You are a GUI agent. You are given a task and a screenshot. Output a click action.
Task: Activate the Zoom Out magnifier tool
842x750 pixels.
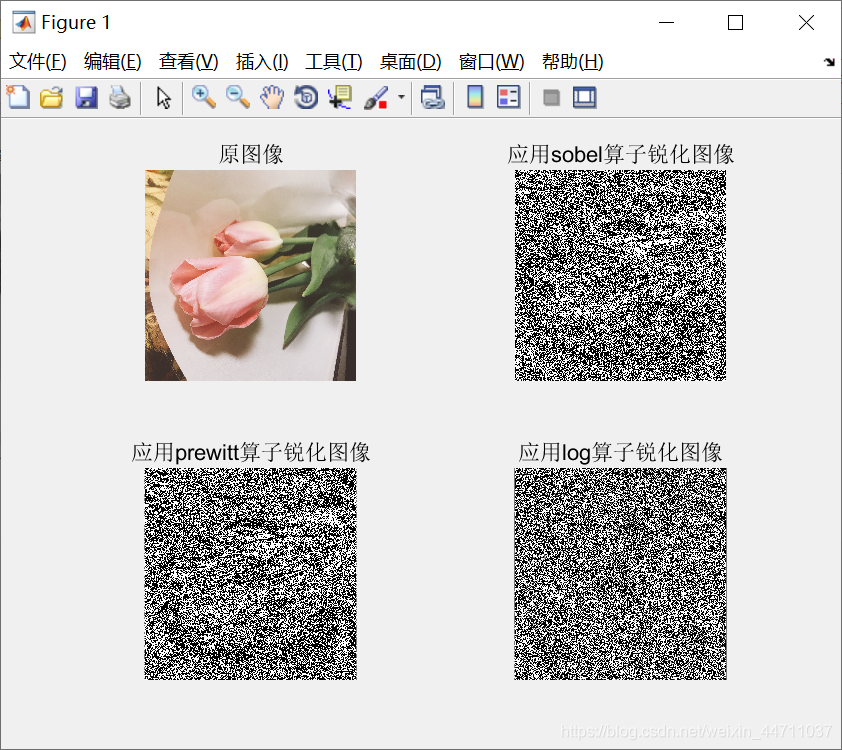click(237, 98)
